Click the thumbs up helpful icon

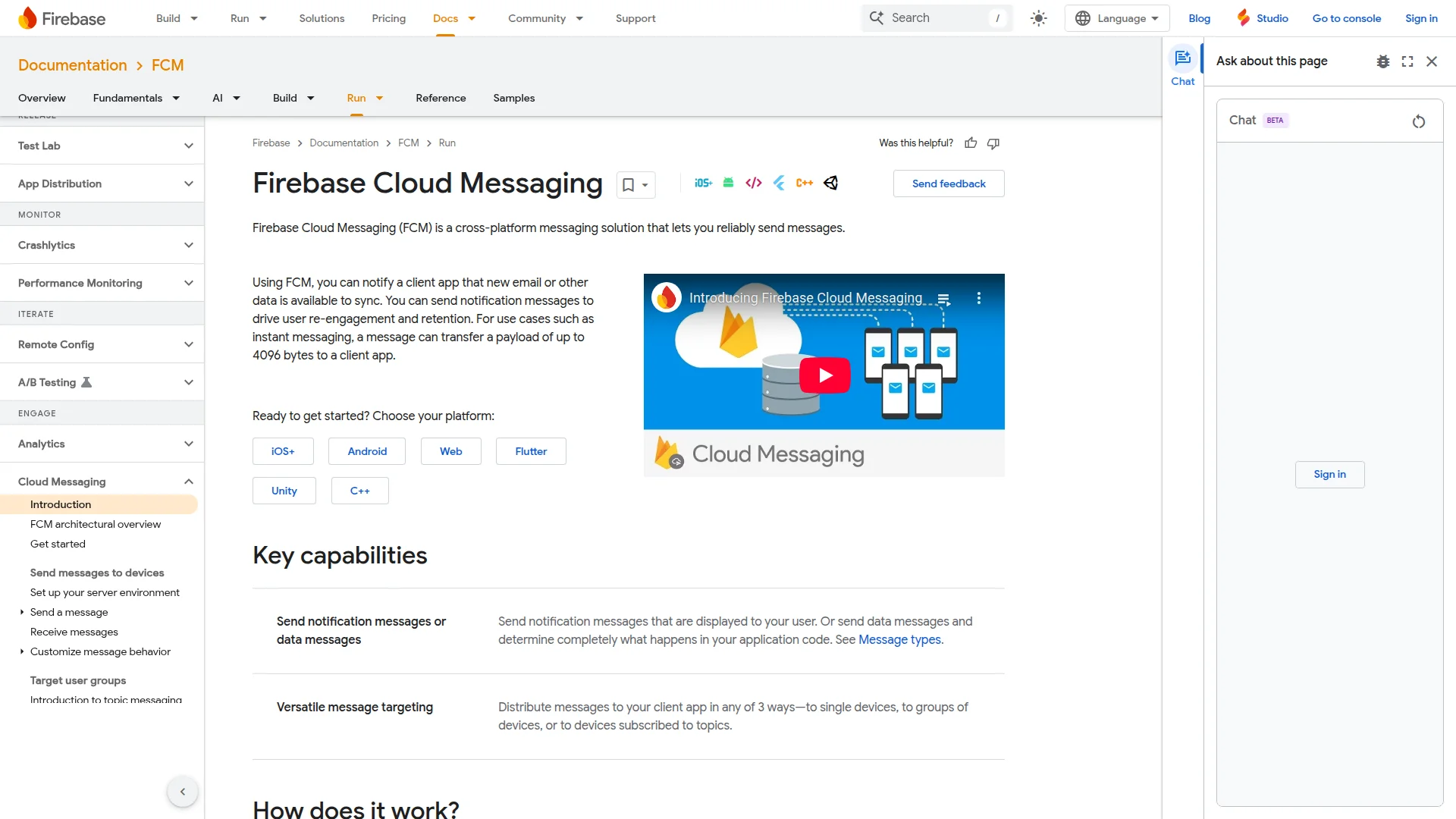click(x=971, y=143)
